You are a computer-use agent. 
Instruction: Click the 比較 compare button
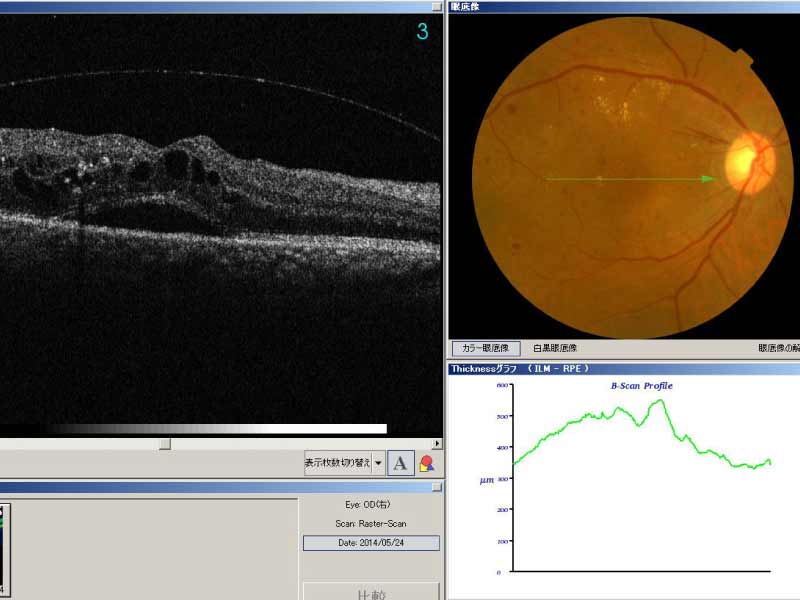click(x=370, y=593)
